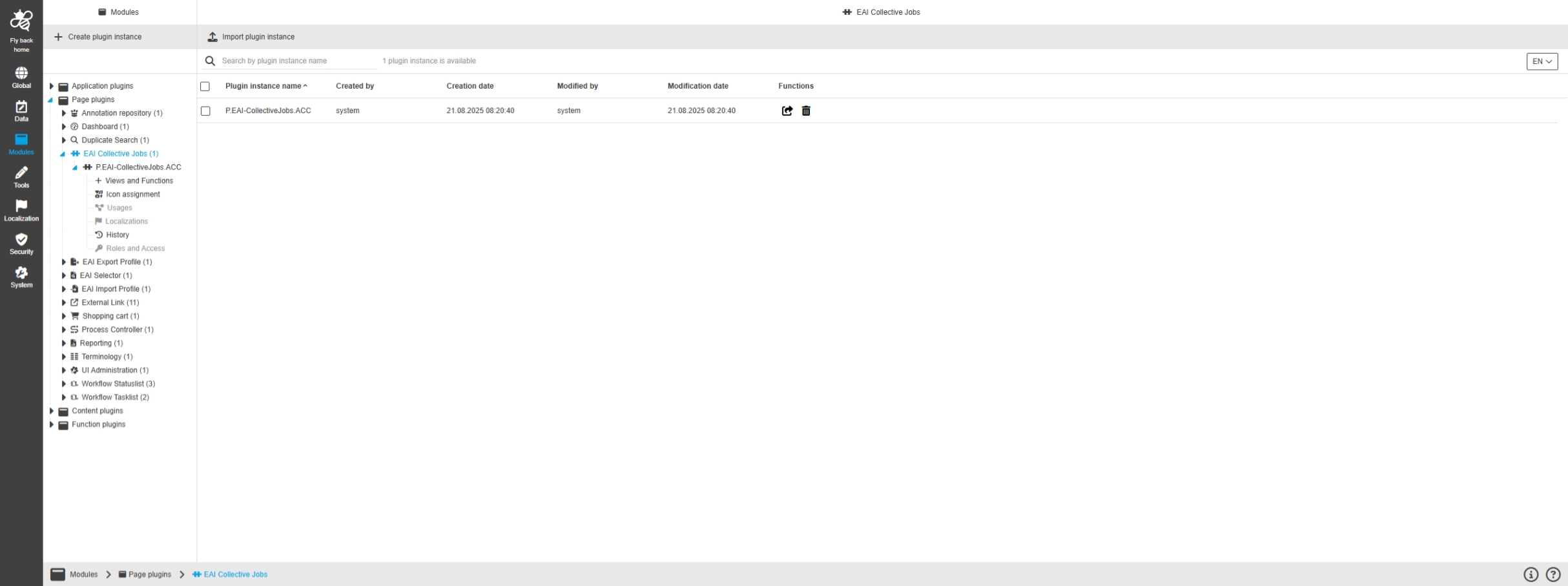Image resolution: width=1568 pixels, height=586 pixels.
Task: Expand the Duplicate Search node
Action: (64, 140)
